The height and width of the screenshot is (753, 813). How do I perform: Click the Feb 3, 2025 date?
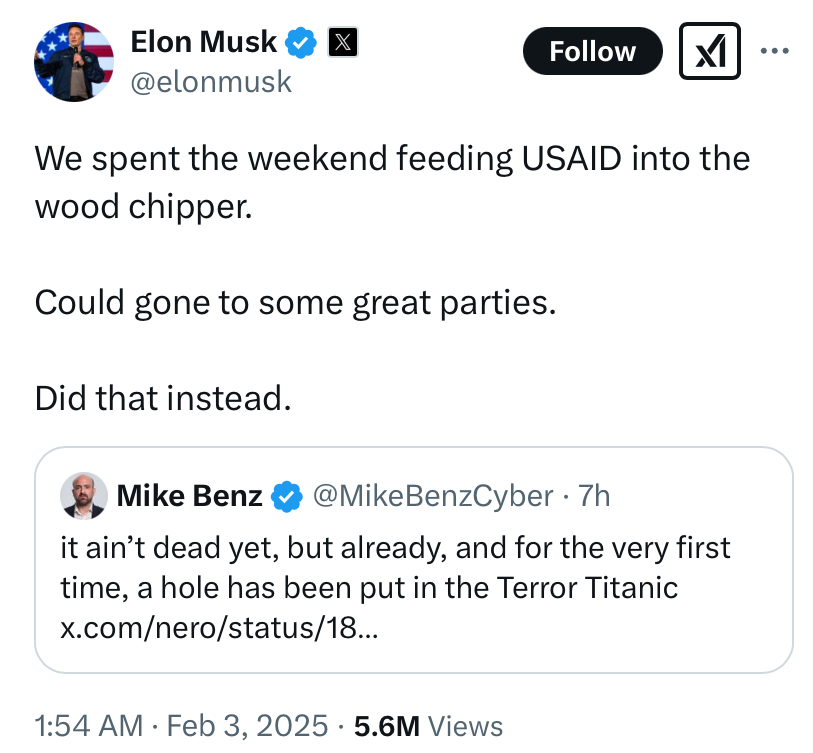pos(248,725)
